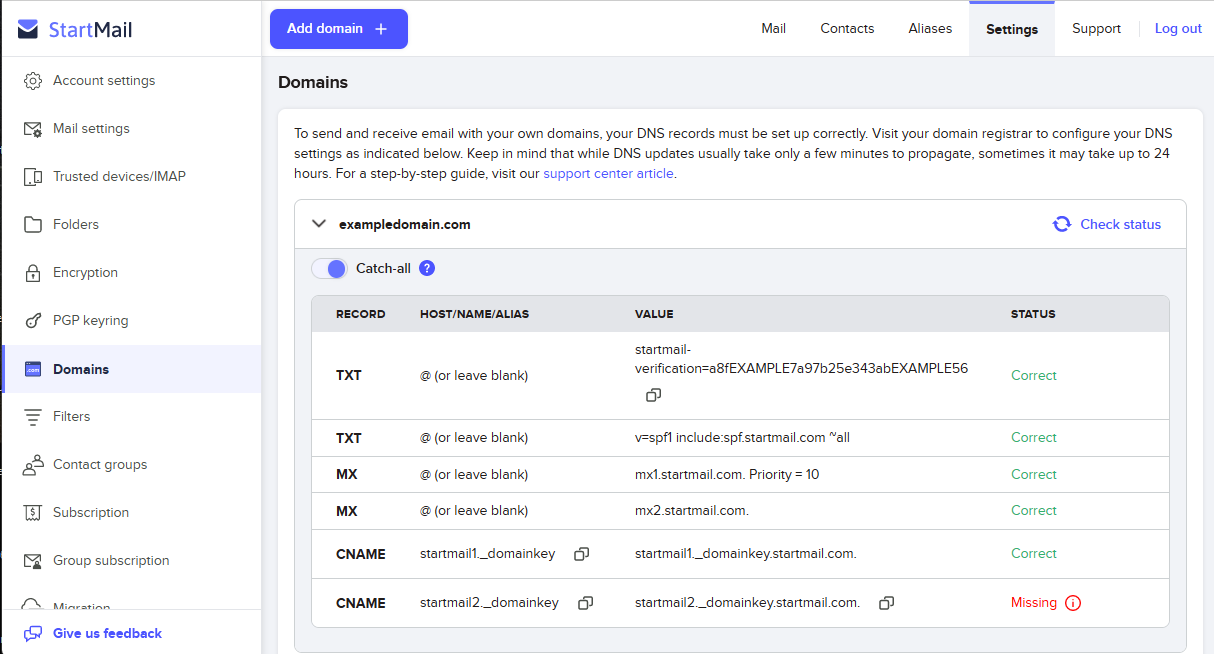1214x654 pixels.
Task: Click the PGP keyring key icon
Action: (x=33, y=321)
